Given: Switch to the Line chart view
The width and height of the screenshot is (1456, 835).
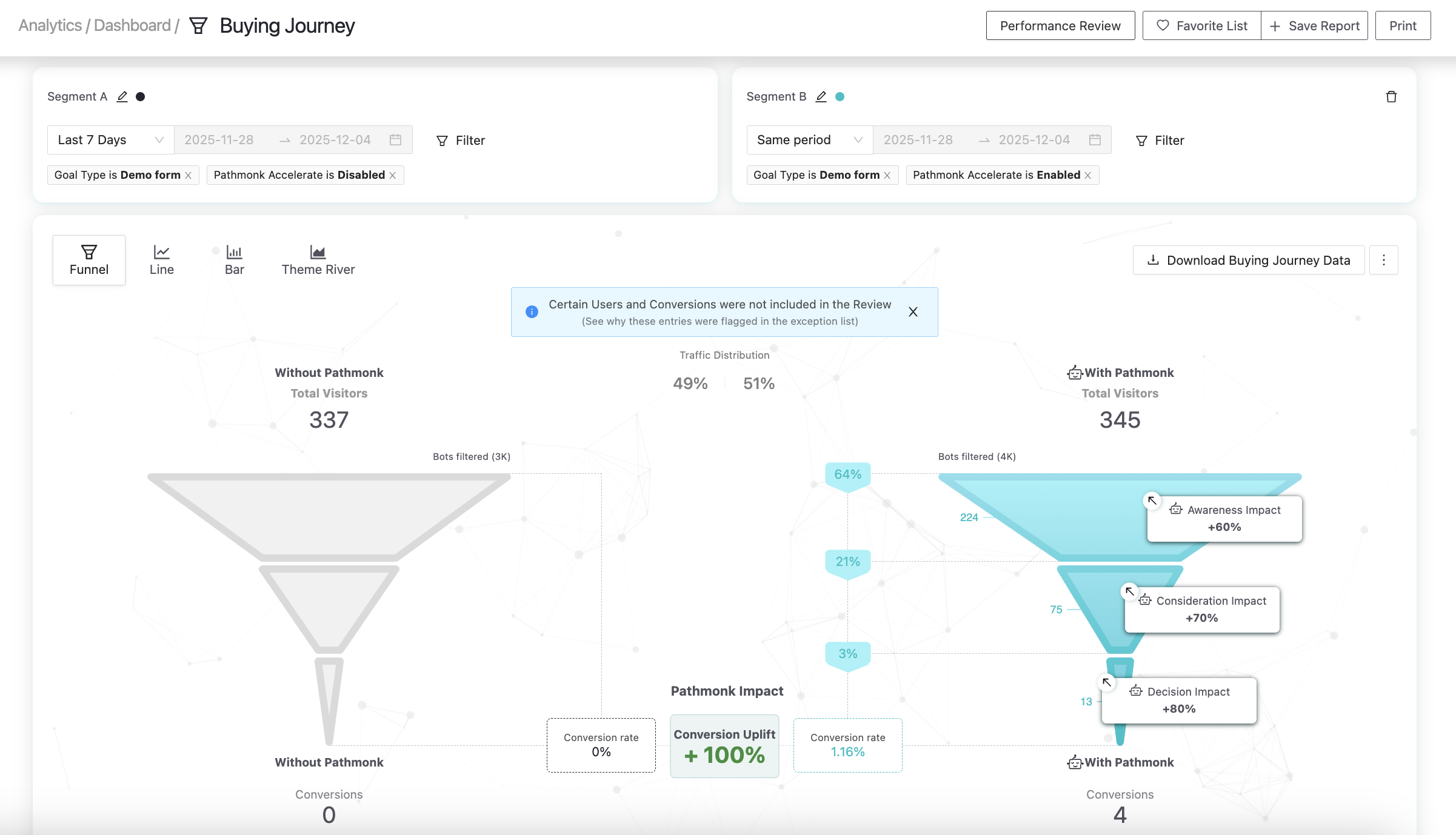Looking at the screenshot, I should pos(162,260).
